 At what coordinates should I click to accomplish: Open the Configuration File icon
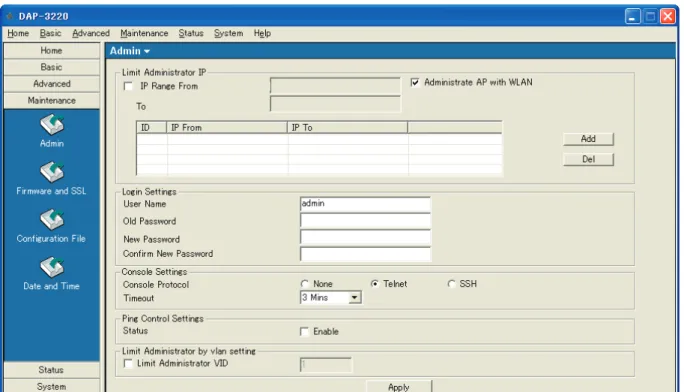point(52,220)
